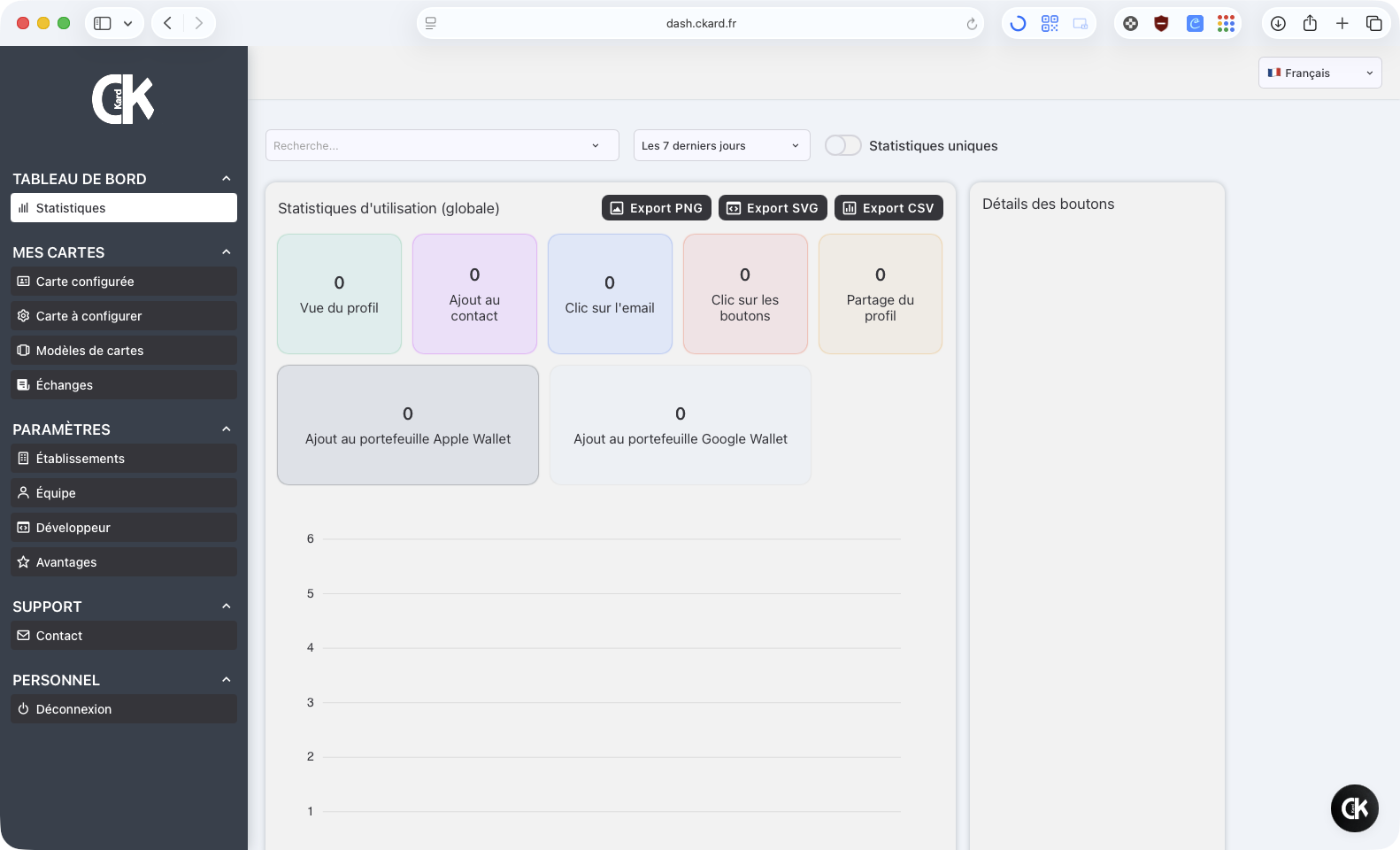Go back with the browser back arrow

(167, 23)
